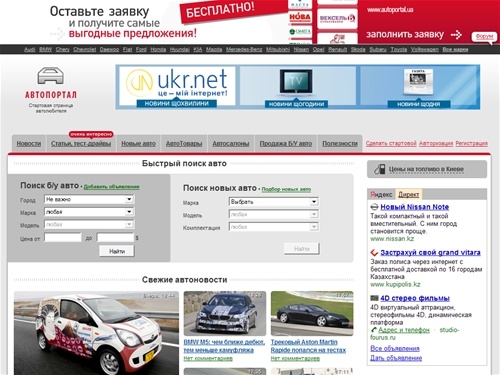Click Застрахуй свой grand vitara link
This screenshot has height=375, width=500.
pos(430,253)
